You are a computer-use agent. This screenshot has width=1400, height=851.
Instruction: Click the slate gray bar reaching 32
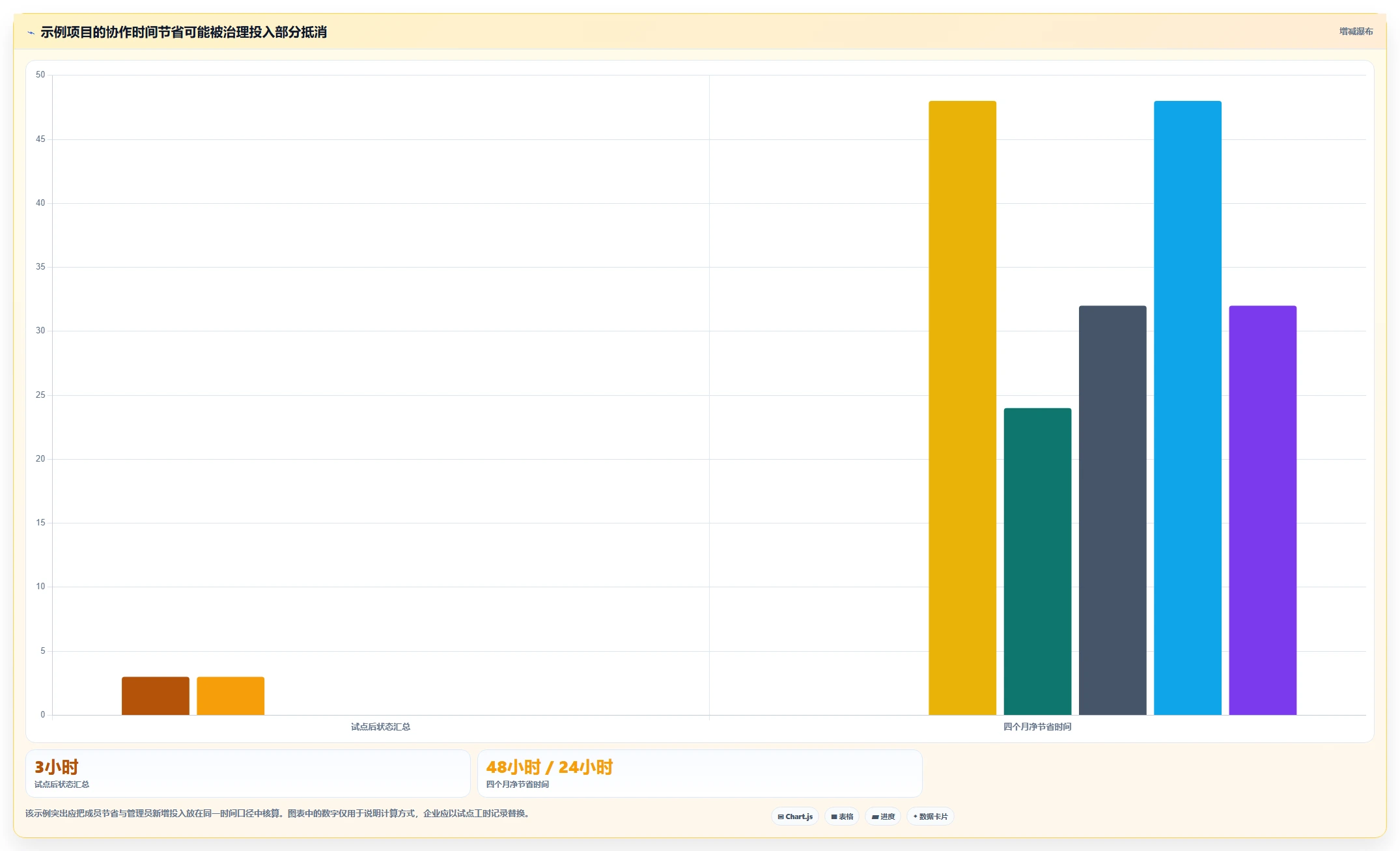pyautogui.click(x=1113, y=510)
